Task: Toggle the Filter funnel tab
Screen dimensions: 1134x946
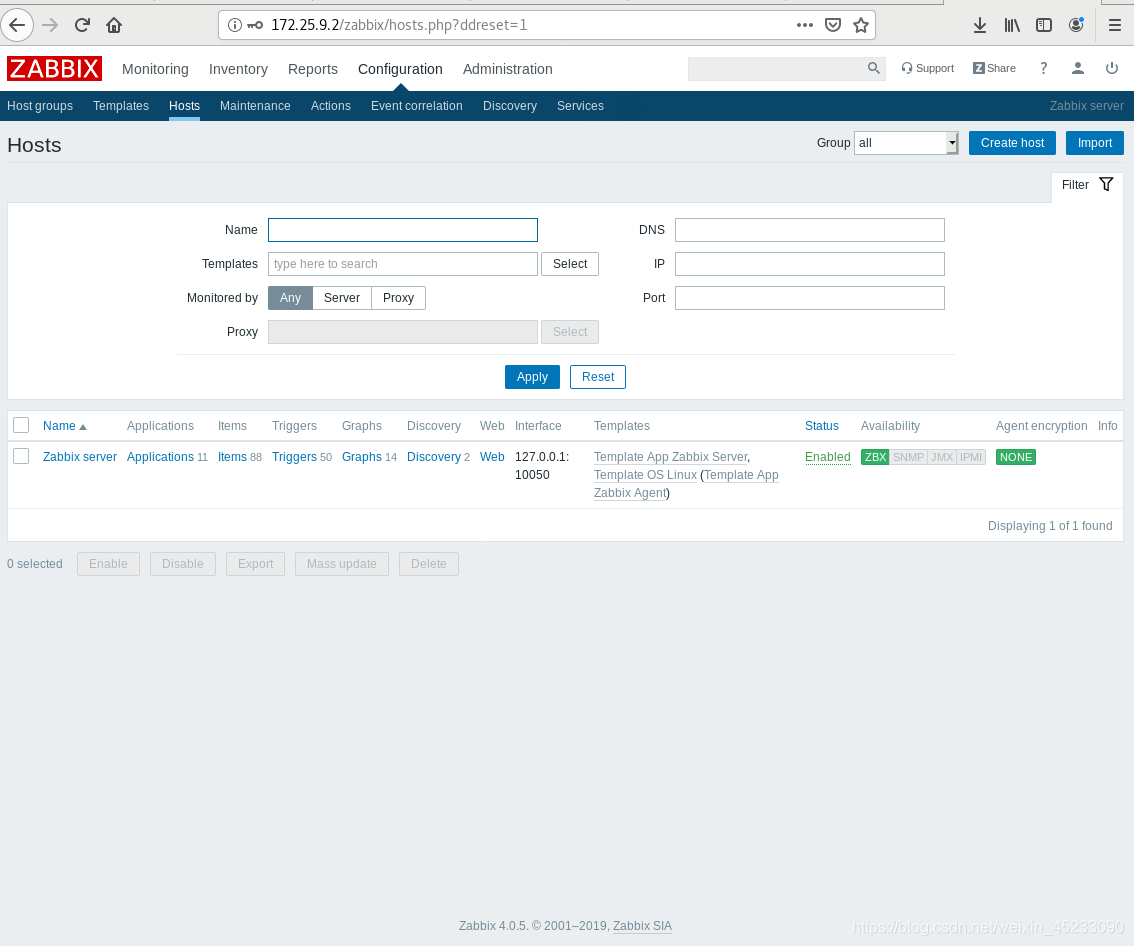Action: point(1087,185)
